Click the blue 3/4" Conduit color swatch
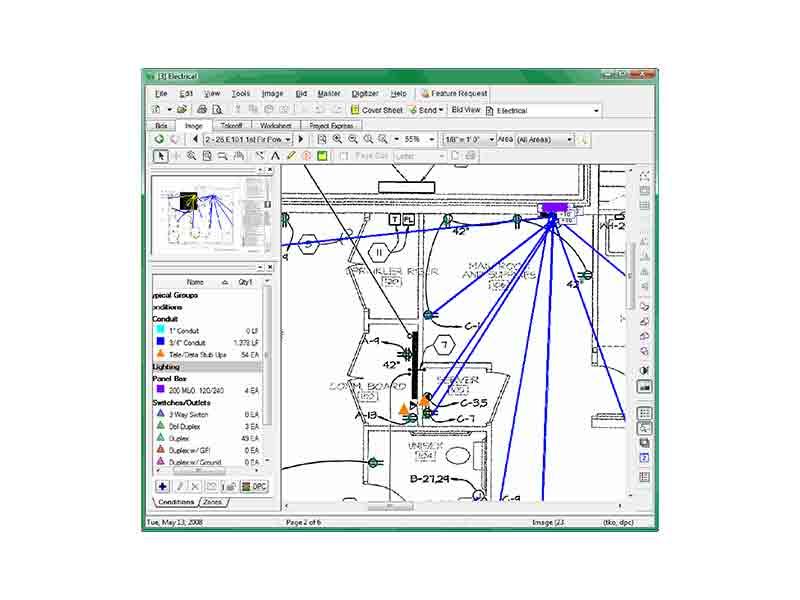The height and width of the screenshot is (600, 800). 160,341
